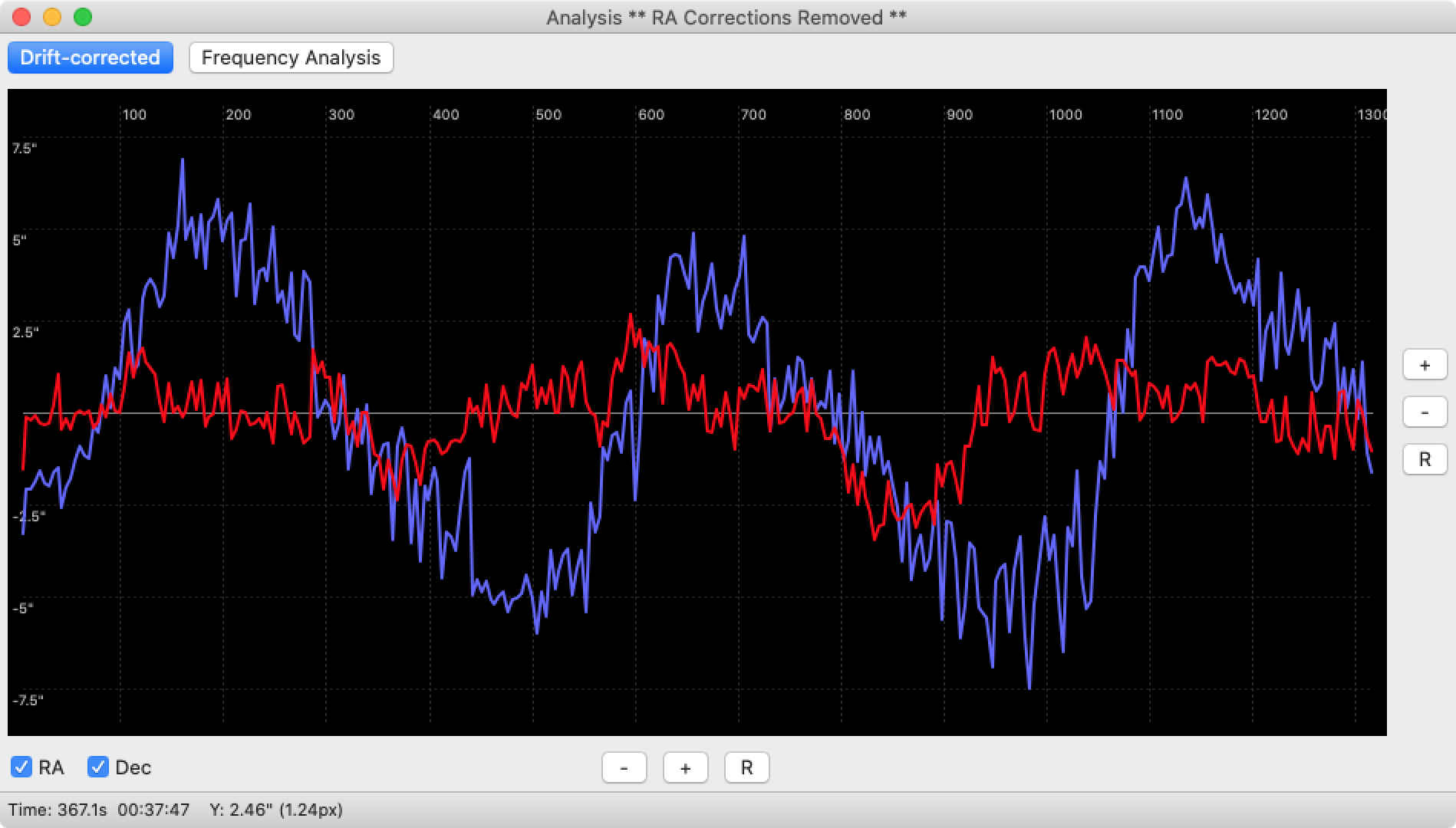Zoom out vertically with right-side - button
The height and width of the screenshot is (828, 1456).
[x=1425, y=412]
